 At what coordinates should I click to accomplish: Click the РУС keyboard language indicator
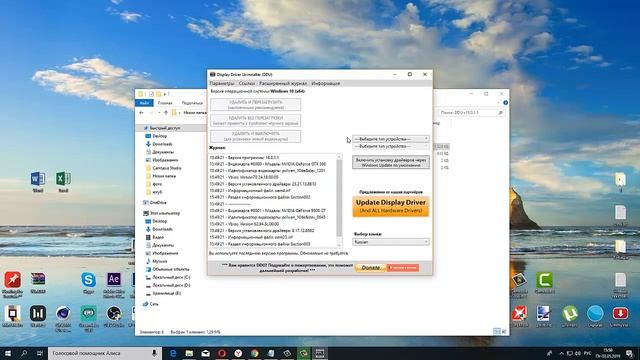point(587,353)
